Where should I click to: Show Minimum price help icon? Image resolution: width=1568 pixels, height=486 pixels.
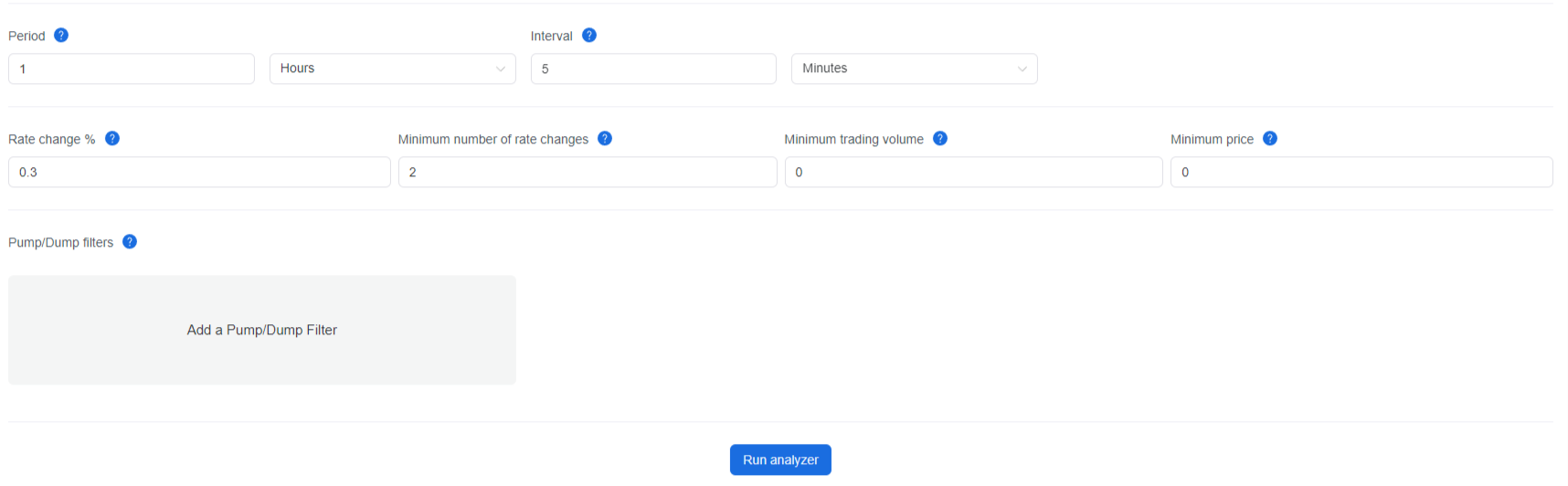click(1270, 139)
